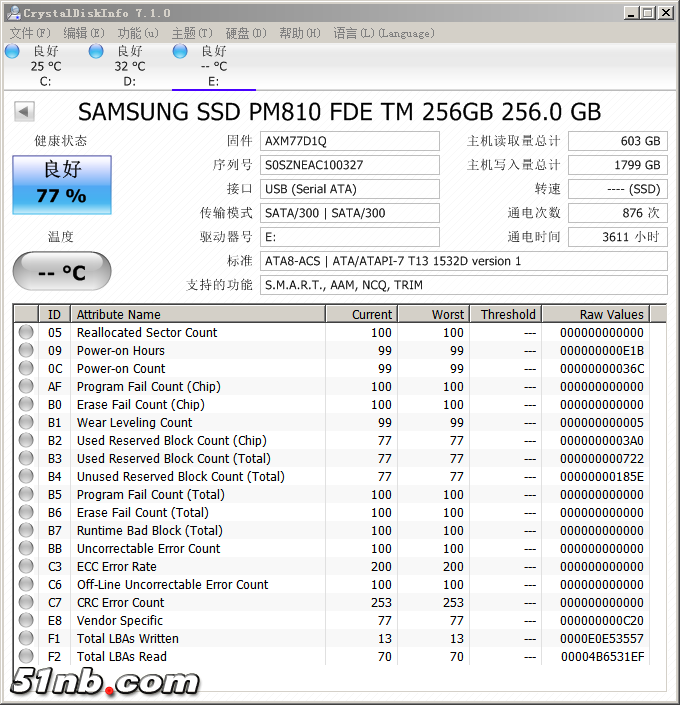
Task: Click supported features field S.M.A.R.T., AAM, NCQ, TRIM
Action: coord(464,285)
